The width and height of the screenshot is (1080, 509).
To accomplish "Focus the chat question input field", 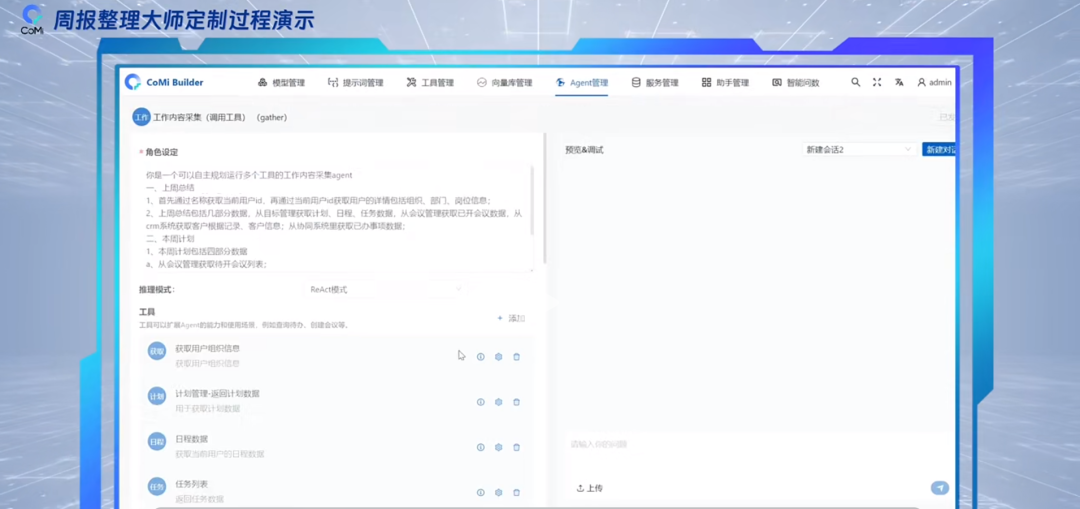I will click(x=750, y=445).
